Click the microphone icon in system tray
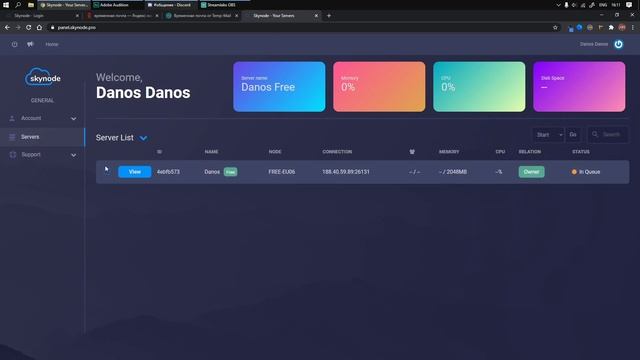 [566, 5]
